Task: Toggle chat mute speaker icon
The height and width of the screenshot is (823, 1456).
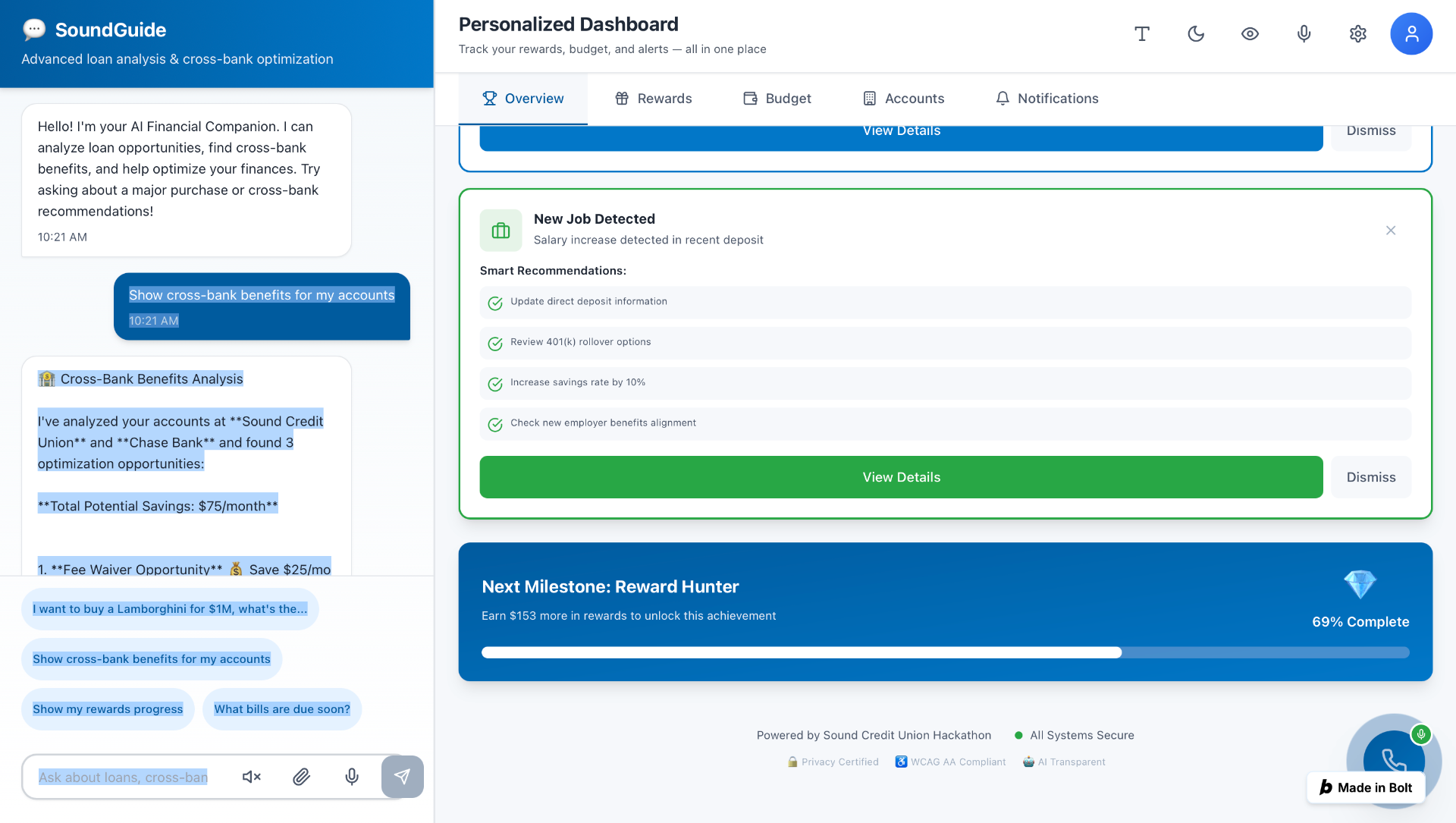Action: coord(251,776)
